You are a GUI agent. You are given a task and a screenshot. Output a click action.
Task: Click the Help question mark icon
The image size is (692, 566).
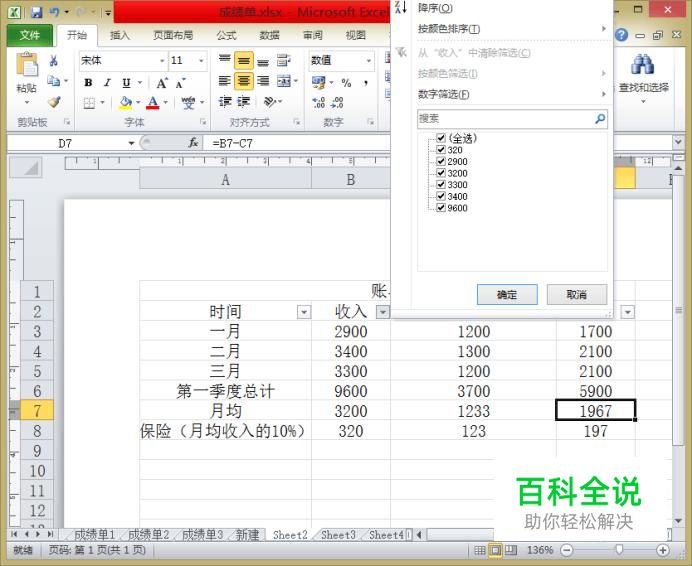tap(621, 35)
